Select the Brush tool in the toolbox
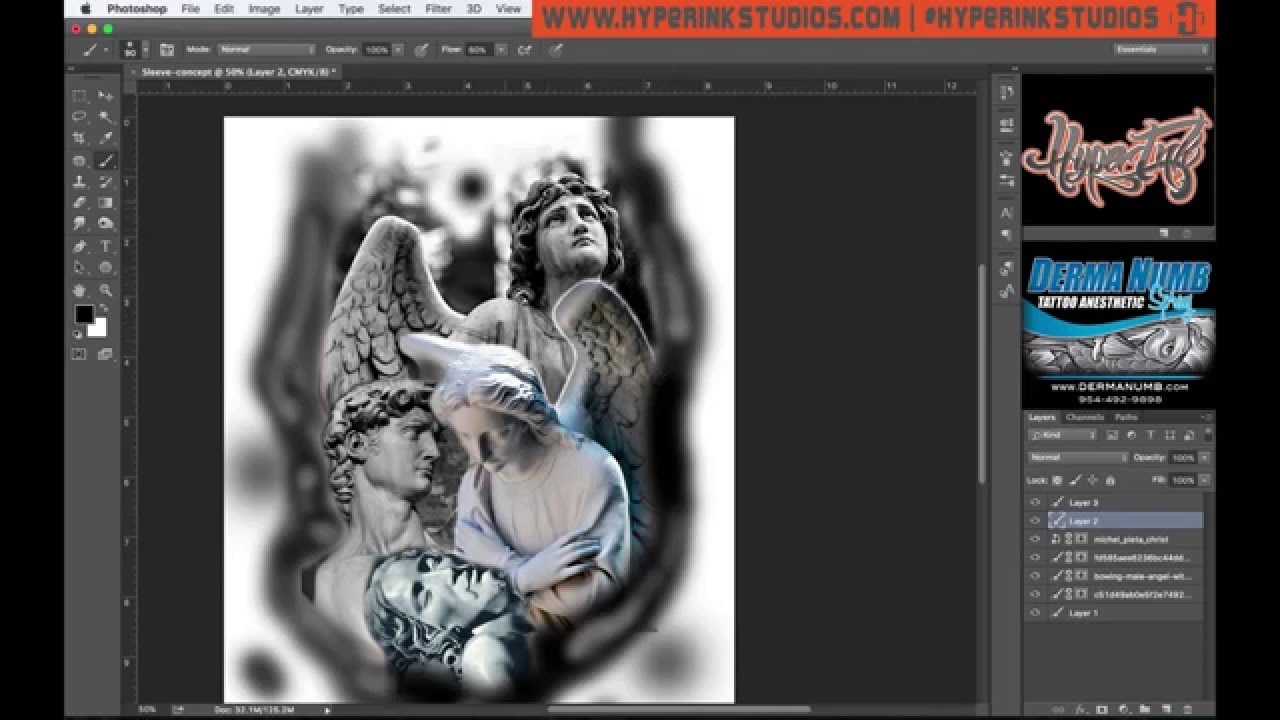 coord(105,161)
